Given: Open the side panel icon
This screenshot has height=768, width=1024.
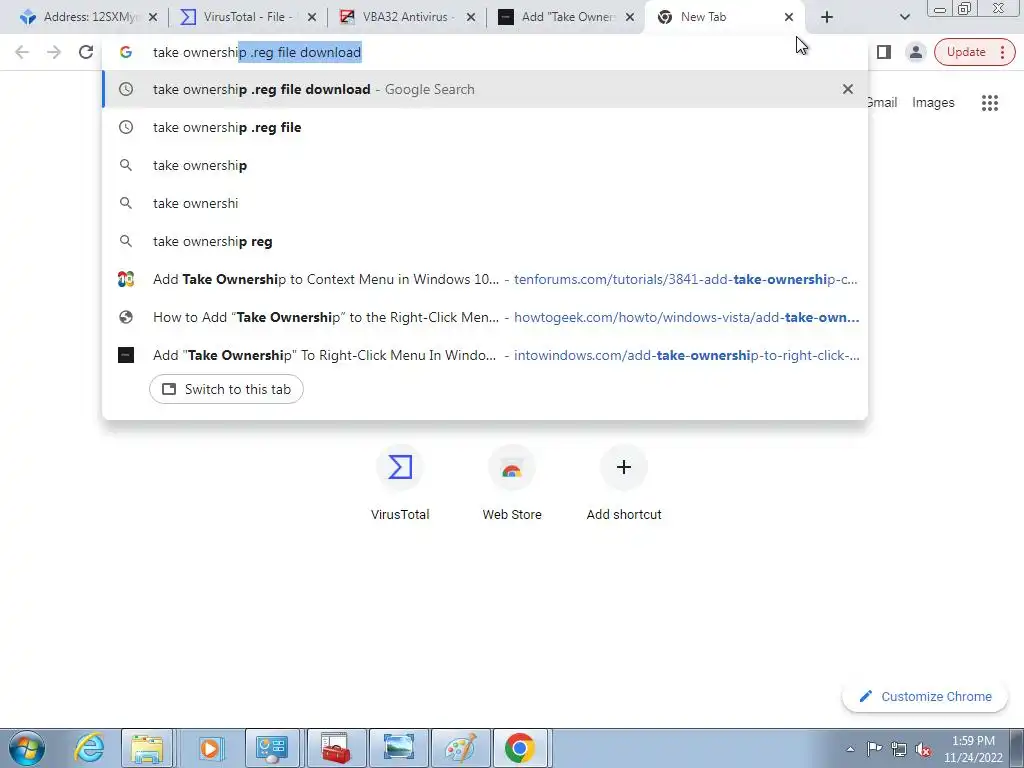Looking at the screenshot, I should pos(884,52).
